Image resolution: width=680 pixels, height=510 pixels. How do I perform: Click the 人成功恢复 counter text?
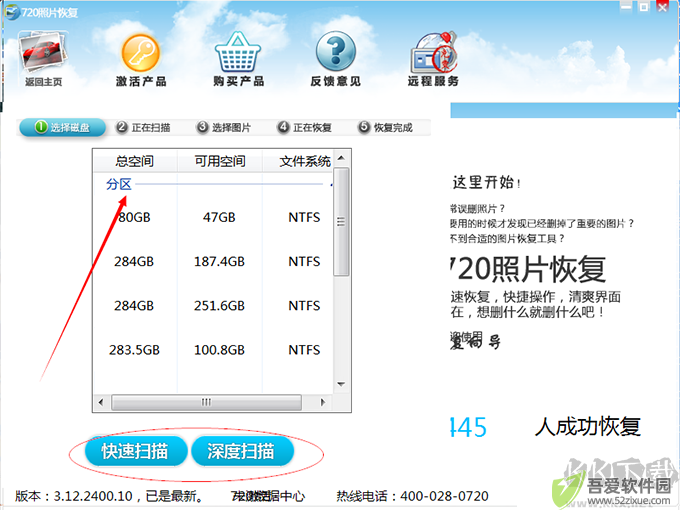[x=588, y=426]
